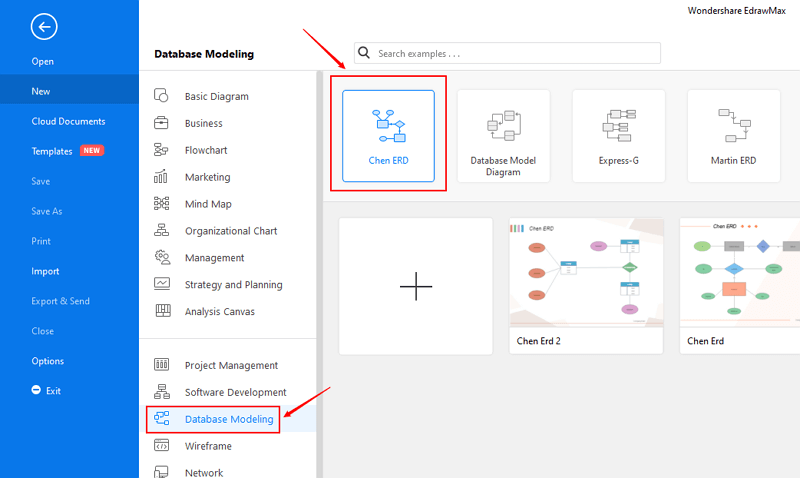Click the Project Management icon
This screenshot has width=800, height=478.
pyautogui.click(x=162, y=364)
